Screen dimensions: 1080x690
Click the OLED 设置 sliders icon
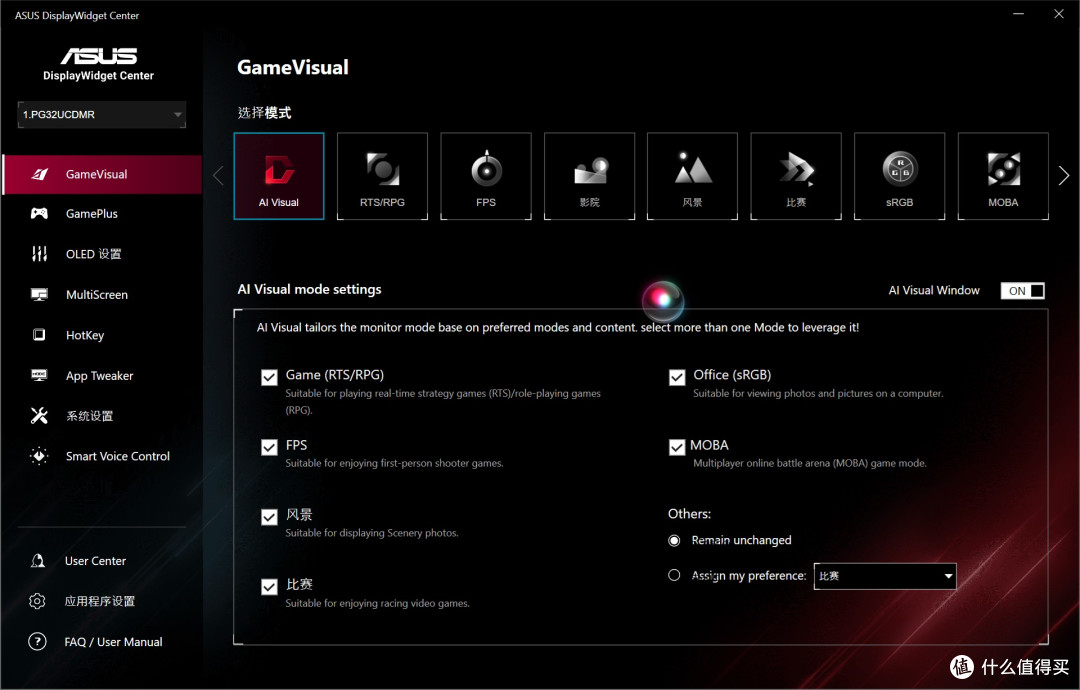[x=39, y=254]
